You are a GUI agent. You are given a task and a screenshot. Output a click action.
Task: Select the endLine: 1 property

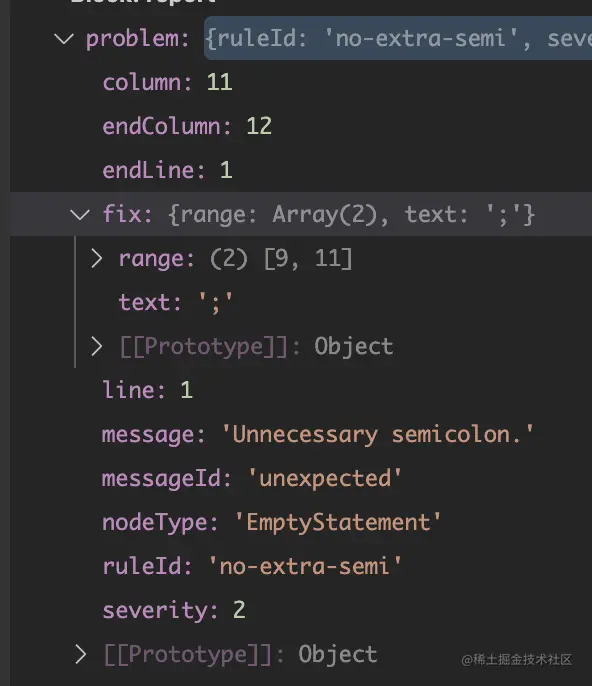coord(167,170)
